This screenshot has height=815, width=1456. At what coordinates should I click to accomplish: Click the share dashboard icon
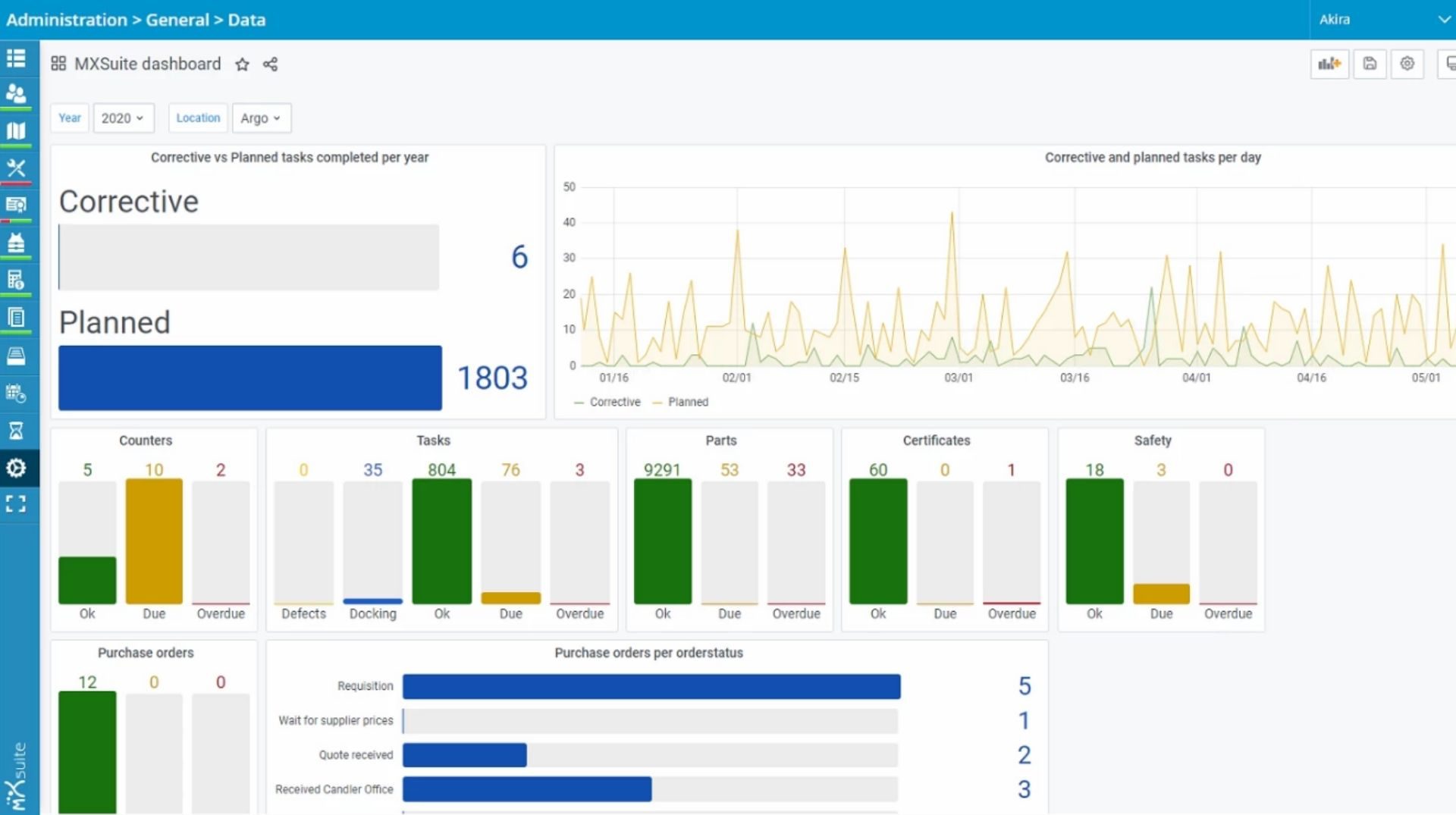270,64
